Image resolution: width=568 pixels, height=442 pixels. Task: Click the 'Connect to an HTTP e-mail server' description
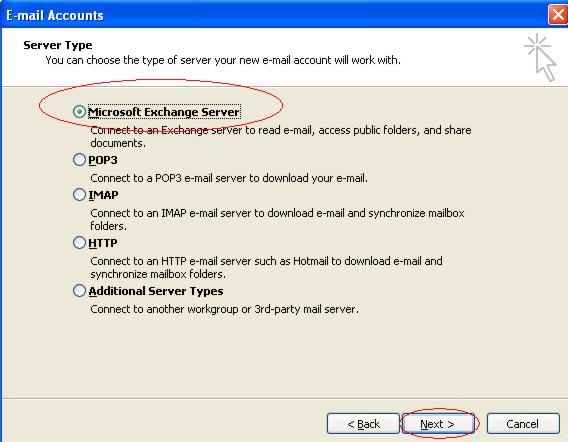point(266,267)
